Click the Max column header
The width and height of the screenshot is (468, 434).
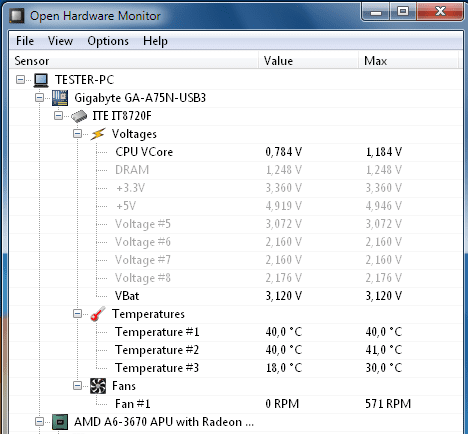409,61
